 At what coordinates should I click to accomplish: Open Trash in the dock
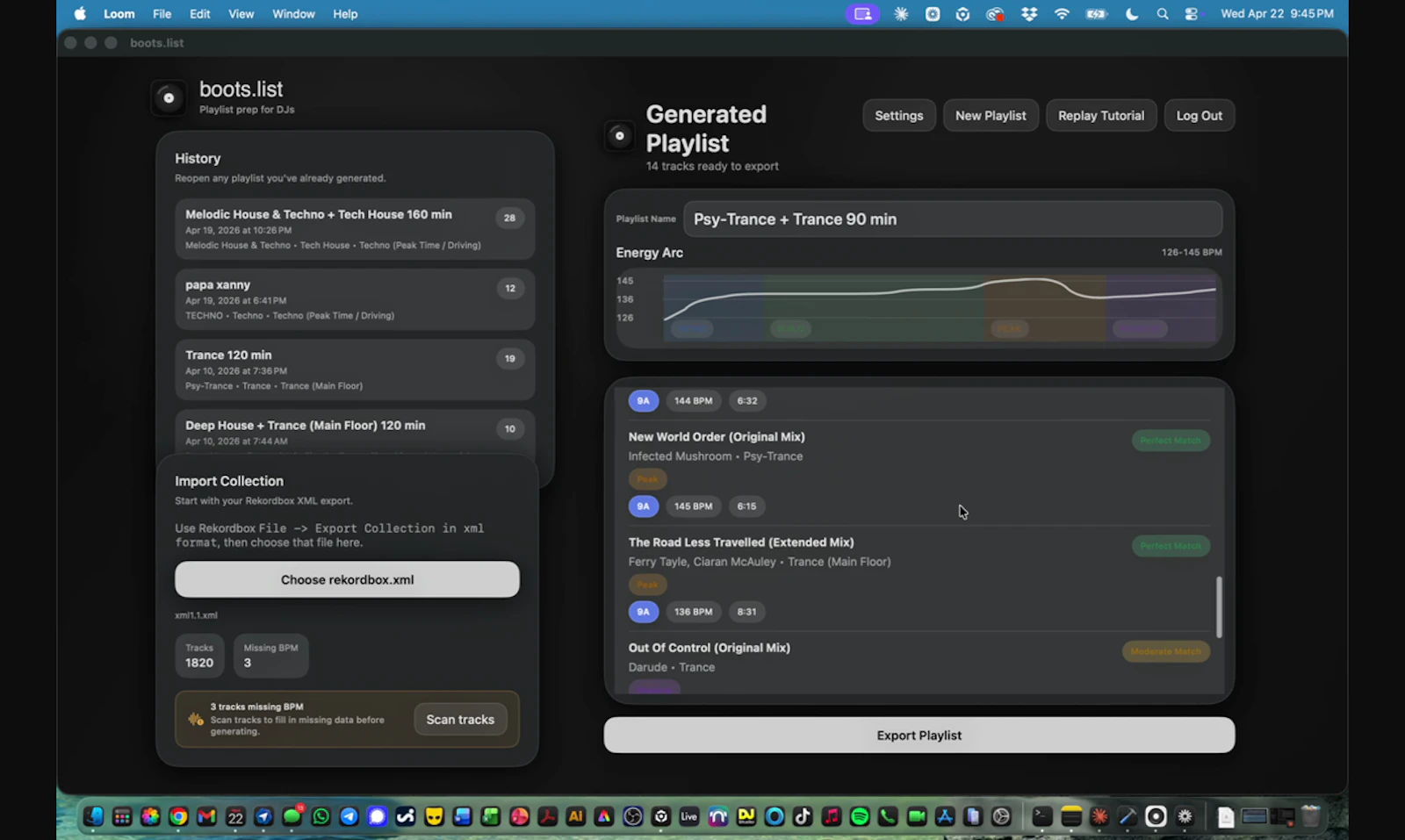pos(1310,817)
